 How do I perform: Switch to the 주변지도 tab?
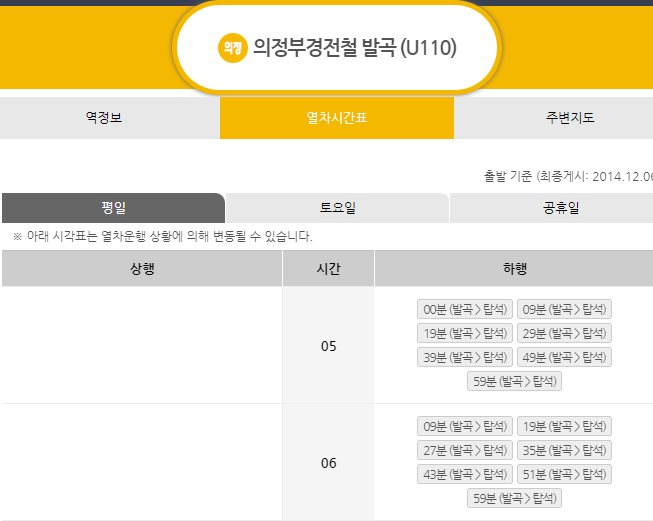pos(553,118)
